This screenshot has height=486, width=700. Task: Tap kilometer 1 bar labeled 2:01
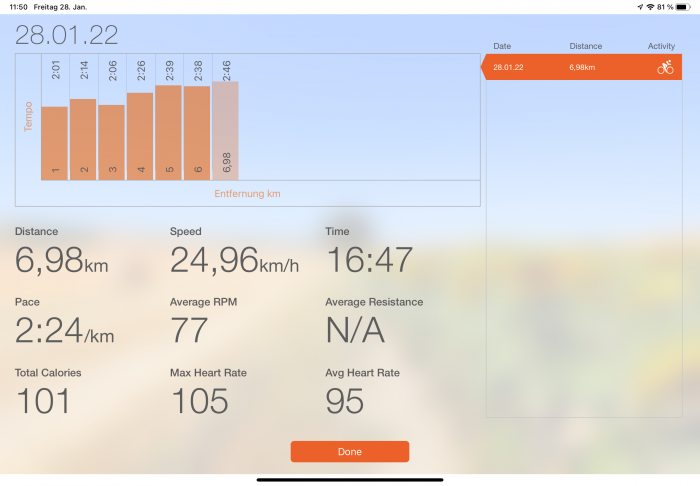click(54, 143)
